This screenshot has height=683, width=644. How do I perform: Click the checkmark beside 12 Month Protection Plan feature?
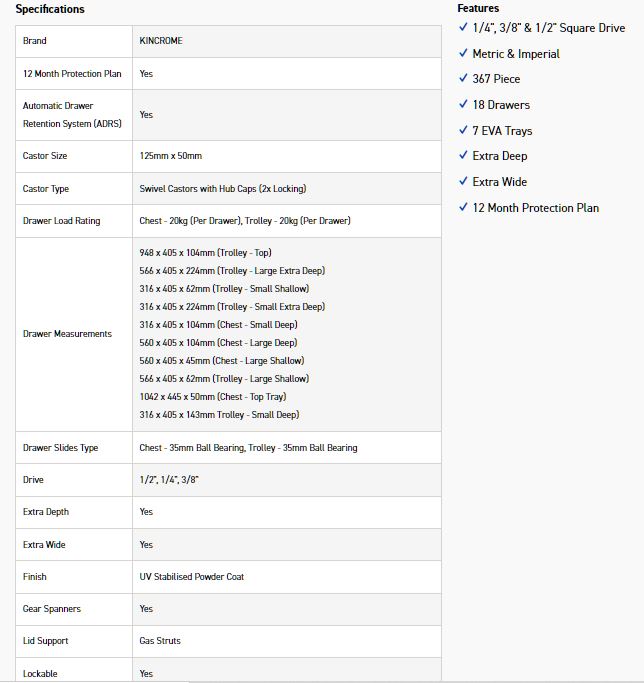click(463, 208)
